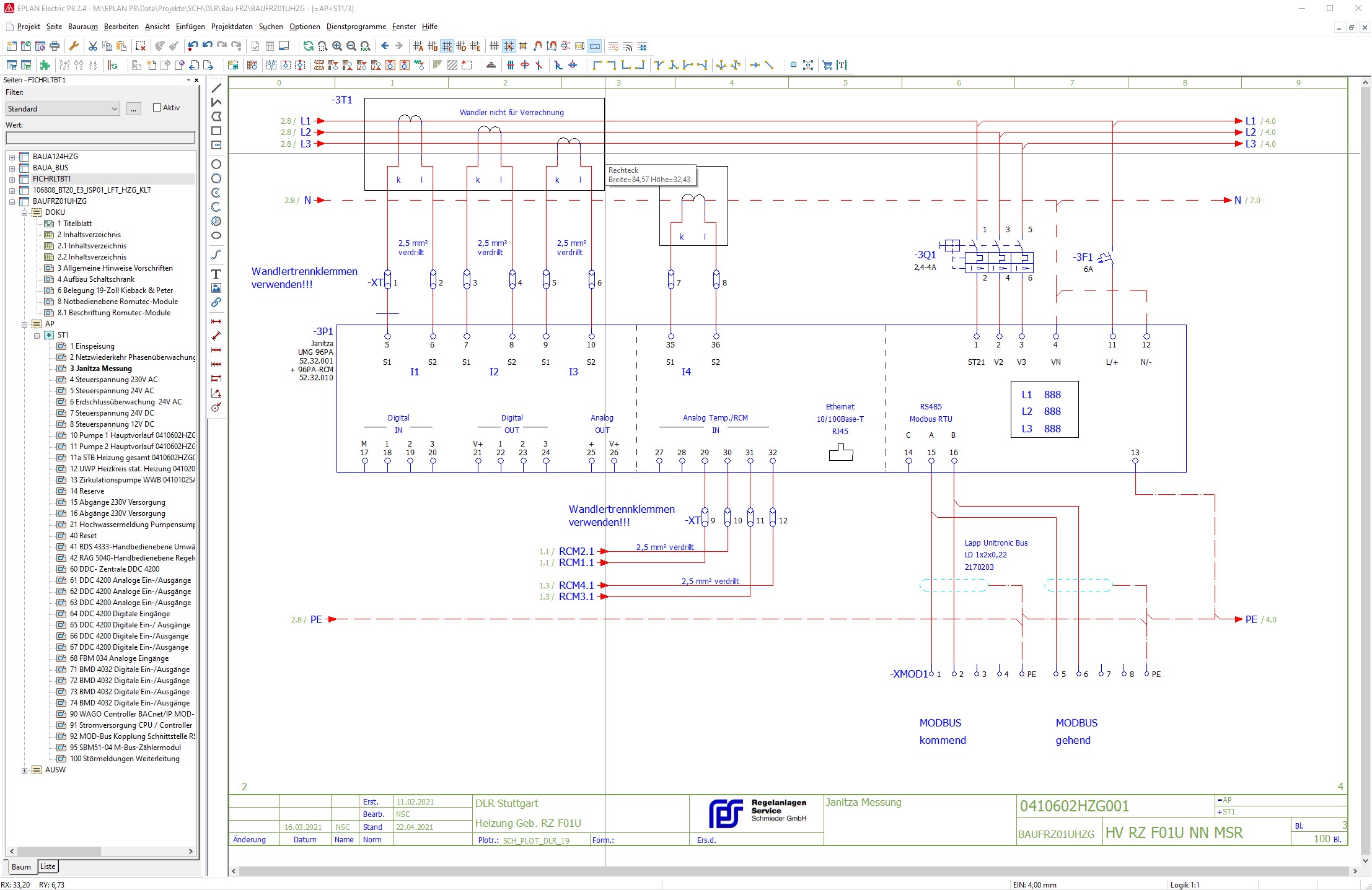Click the Insert image tool icon
The height and width of the screenshot is (890, 1372).
pos(216,288)
